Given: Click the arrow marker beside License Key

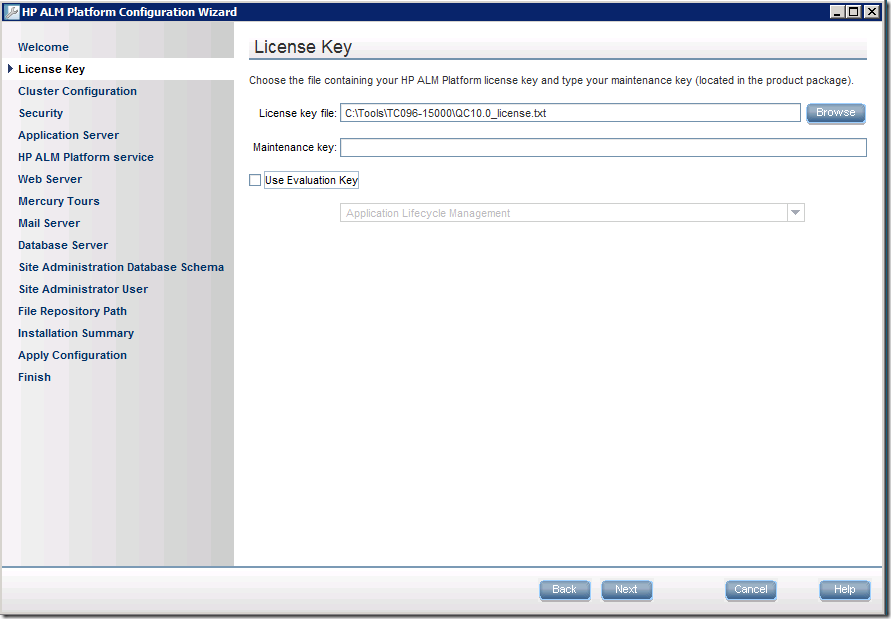Looking at the screenshot, I should [x=10, y=69].
